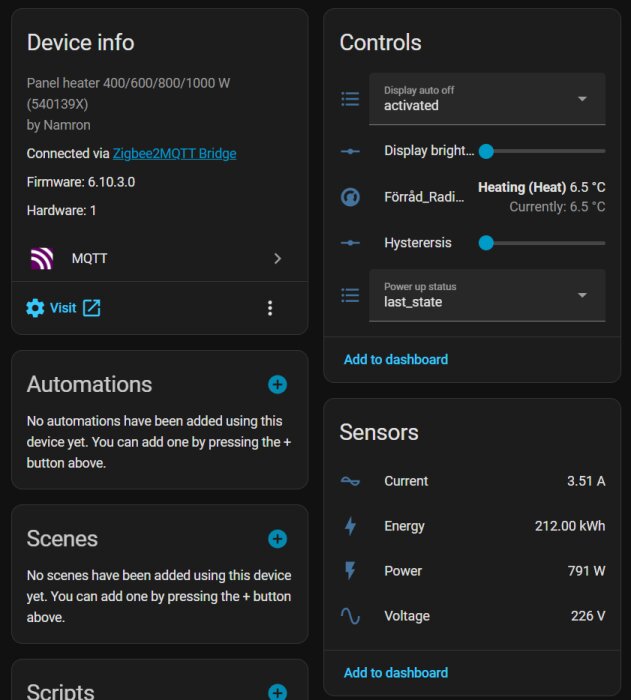Screen dimensions: 631x700
Task: Open the Voltage sensor row label
Action: tap(407, 616)
